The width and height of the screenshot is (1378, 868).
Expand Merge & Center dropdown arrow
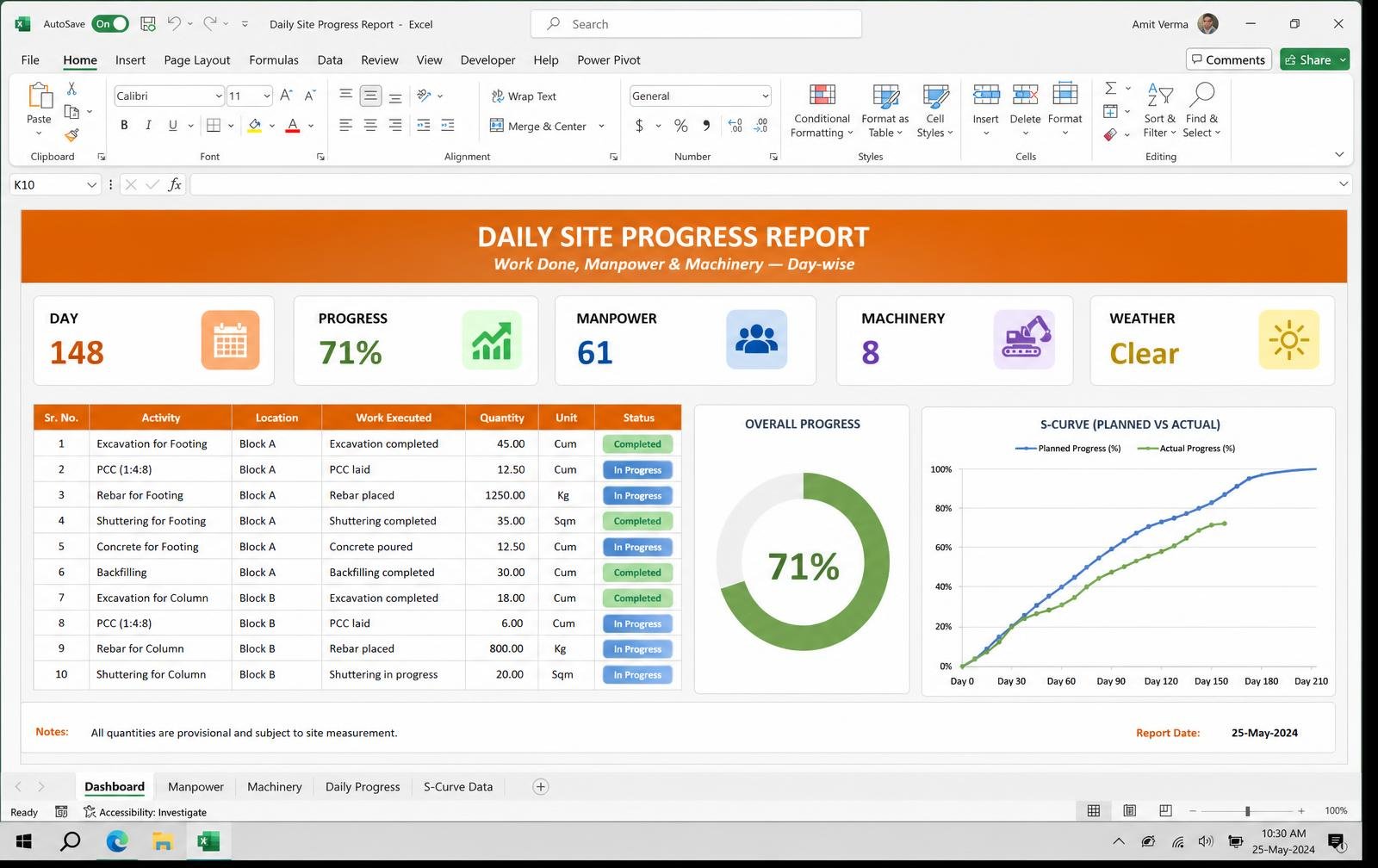601,127
